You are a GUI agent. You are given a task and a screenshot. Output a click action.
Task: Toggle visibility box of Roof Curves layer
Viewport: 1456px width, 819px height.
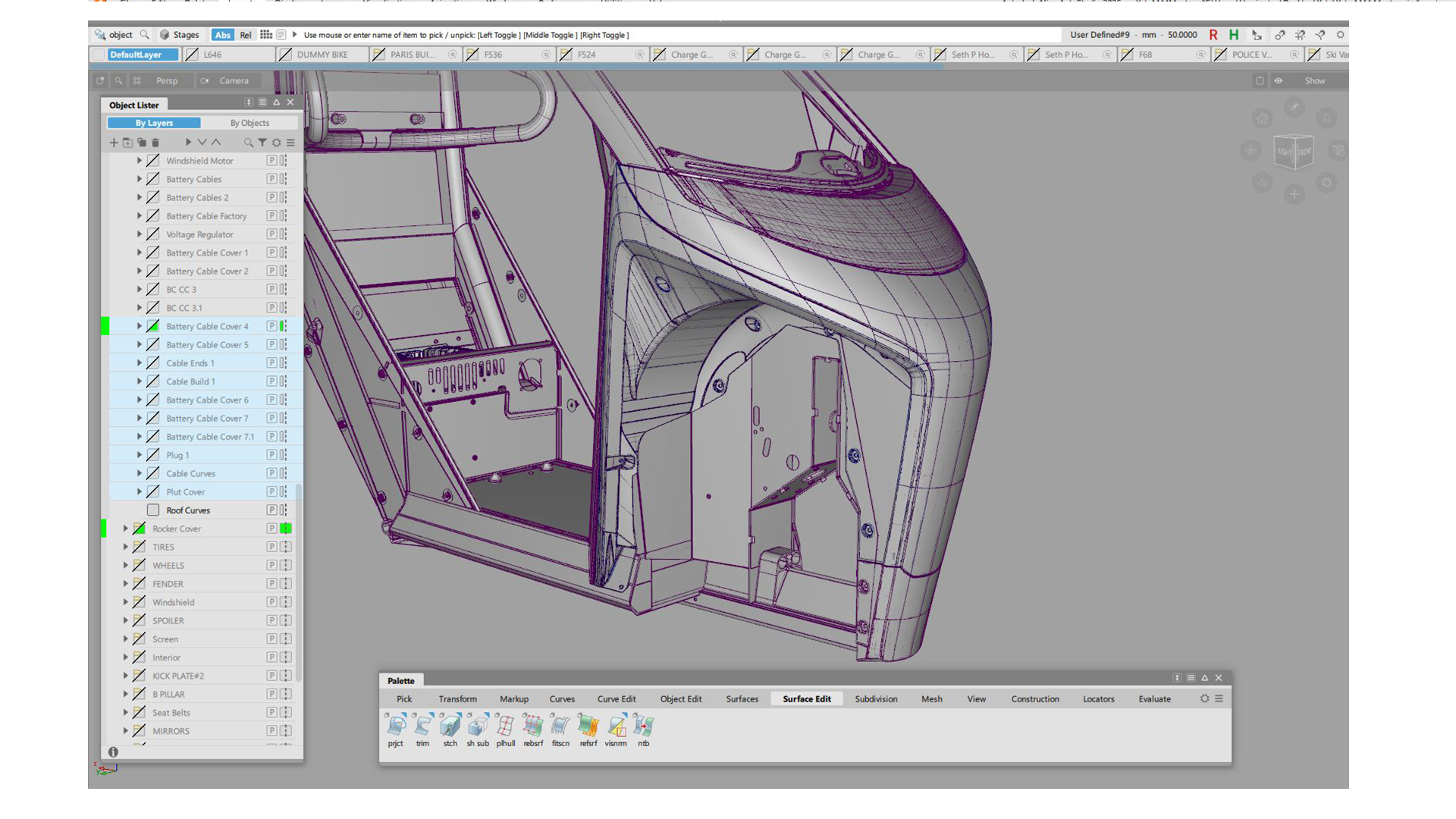click(153, 510)
